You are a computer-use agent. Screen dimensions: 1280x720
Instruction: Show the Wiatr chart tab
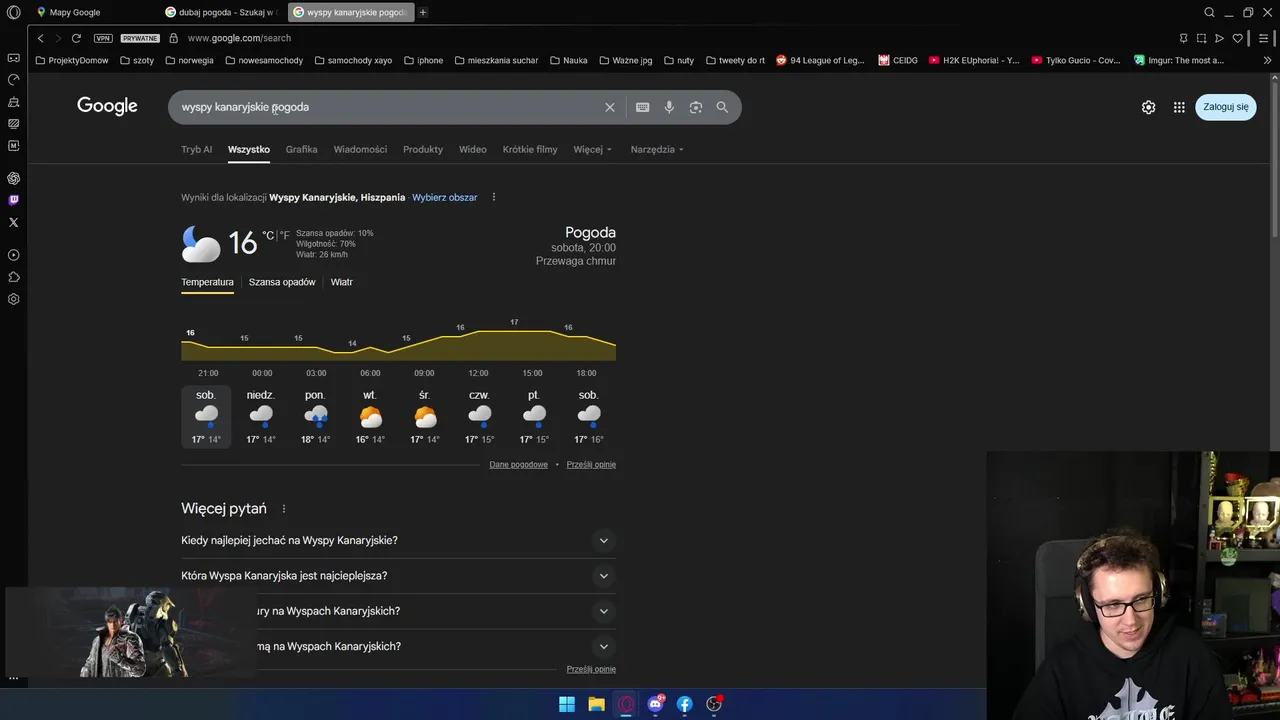[x=342, y=282]
